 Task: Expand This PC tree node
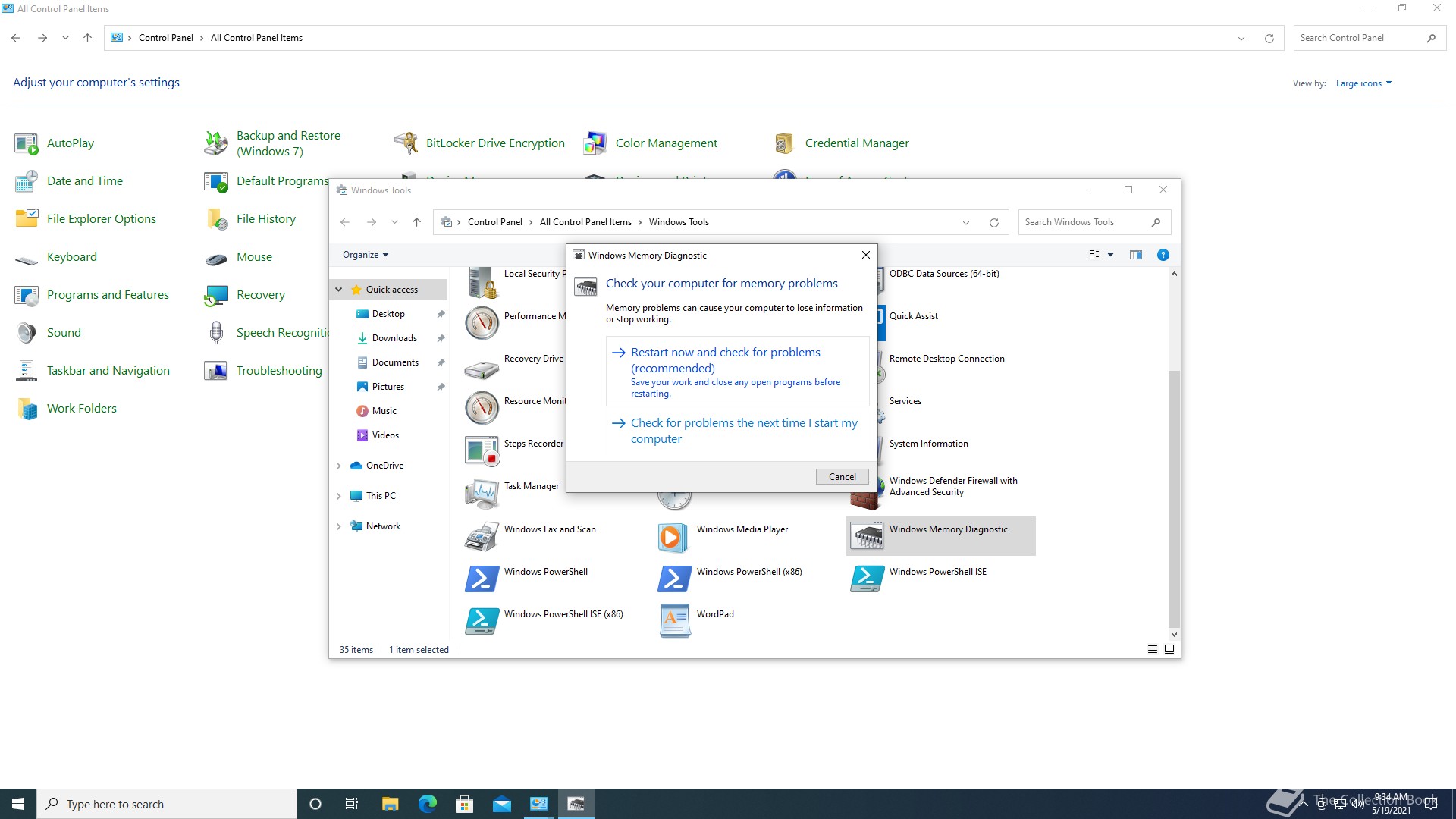pyautogui.click(x=339, y=496)
